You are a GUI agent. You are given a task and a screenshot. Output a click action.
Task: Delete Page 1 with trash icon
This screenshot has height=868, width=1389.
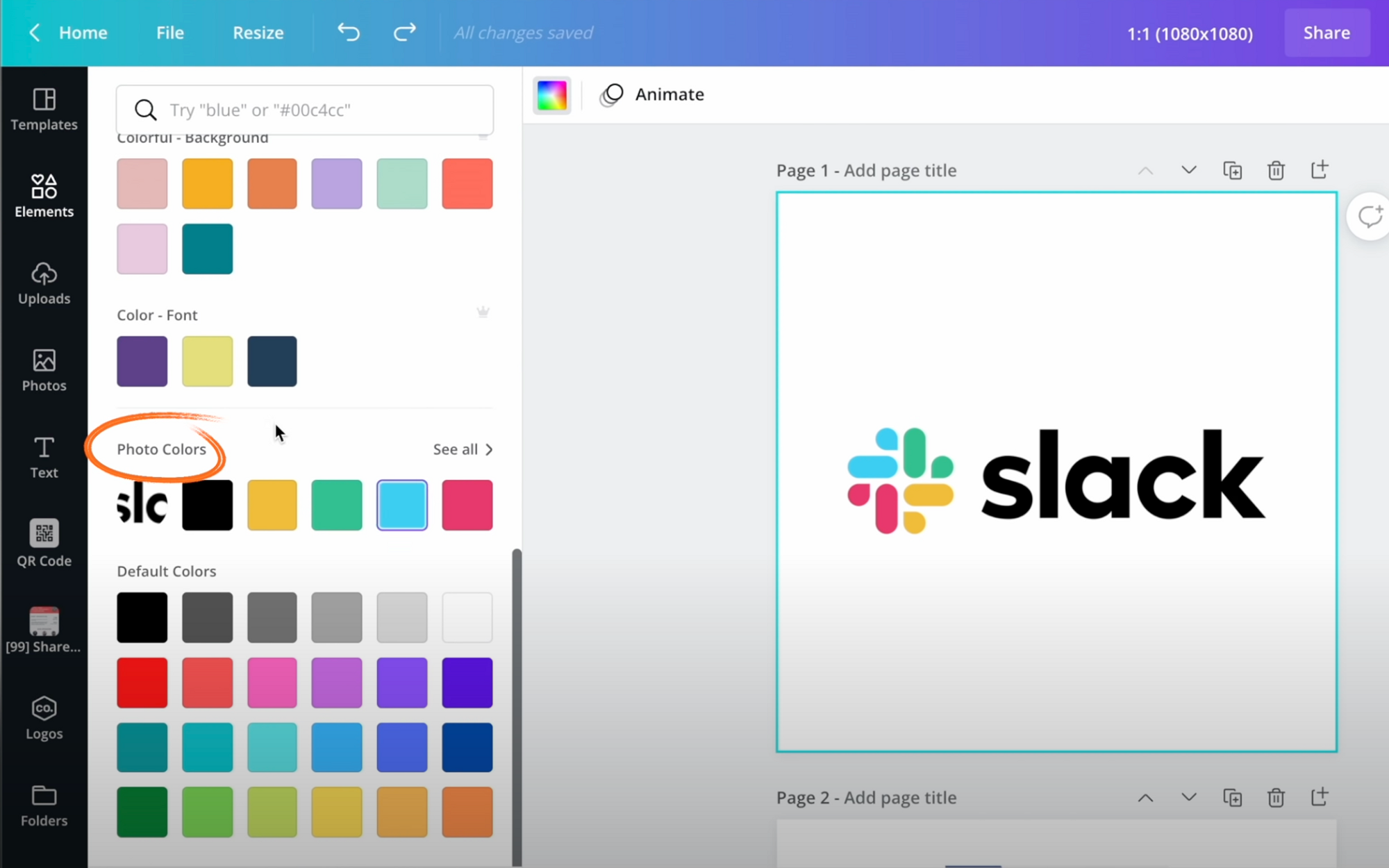point(1276,170)
